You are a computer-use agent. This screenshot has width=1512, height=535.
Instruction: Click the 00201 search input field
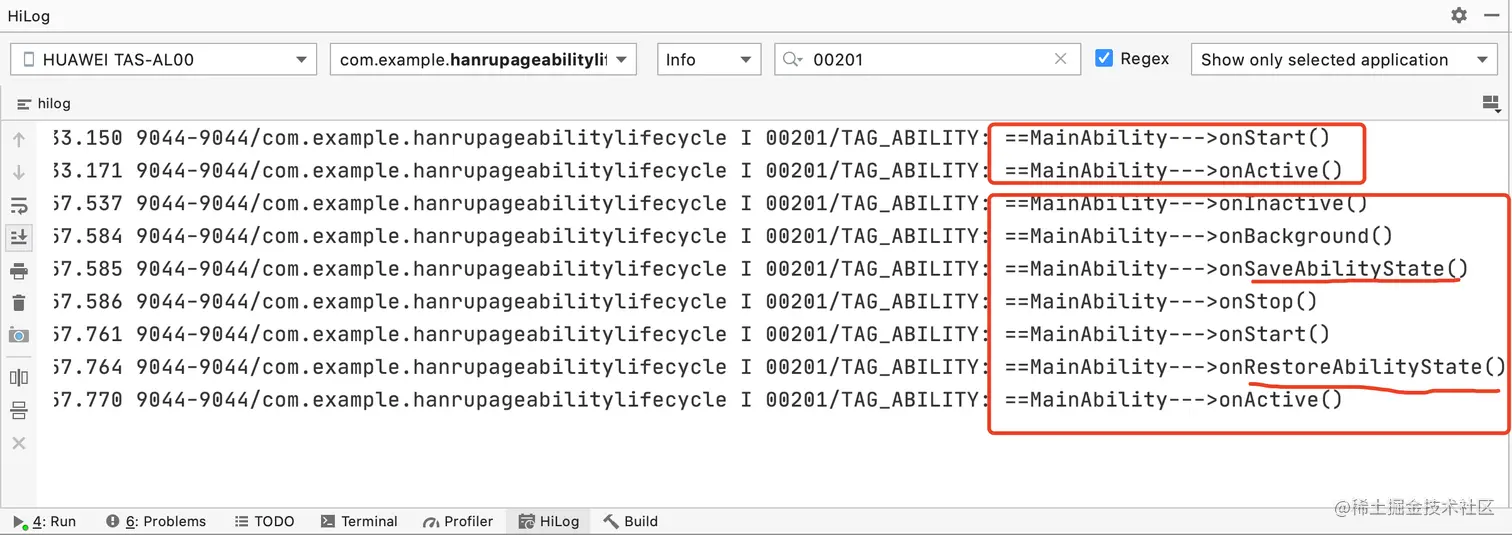927,60
